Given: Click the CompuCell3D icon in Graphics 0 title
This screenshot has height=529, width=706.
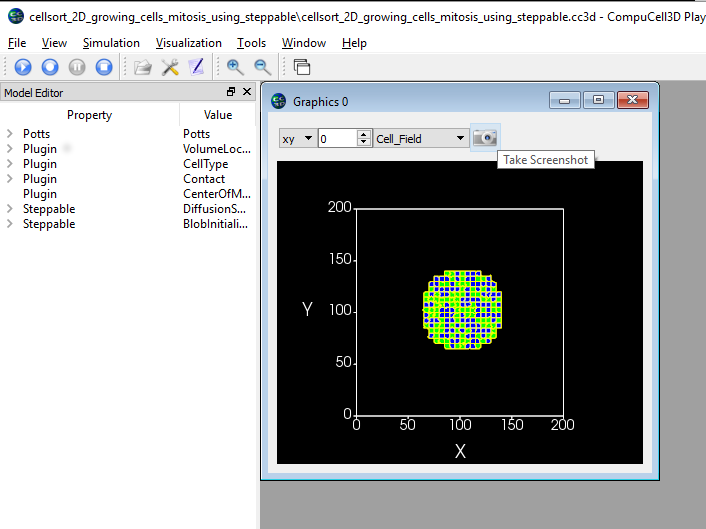Looking at the screenshot, I should pyautogui.click(x=279, y=101).
